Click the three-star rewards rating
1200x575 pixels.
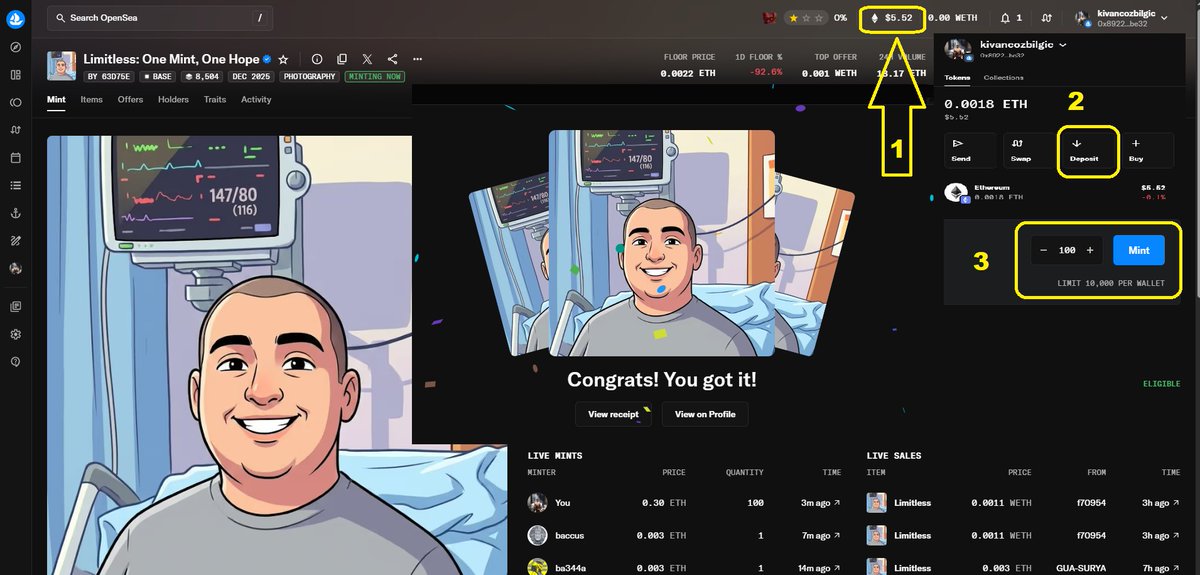(806, 18)
